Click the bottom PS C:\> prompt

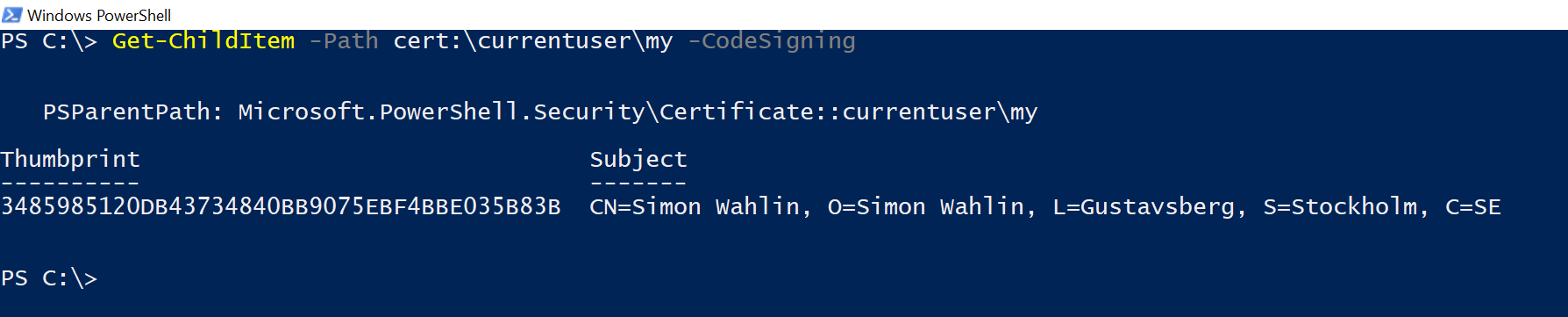click(x=49, y=278)
